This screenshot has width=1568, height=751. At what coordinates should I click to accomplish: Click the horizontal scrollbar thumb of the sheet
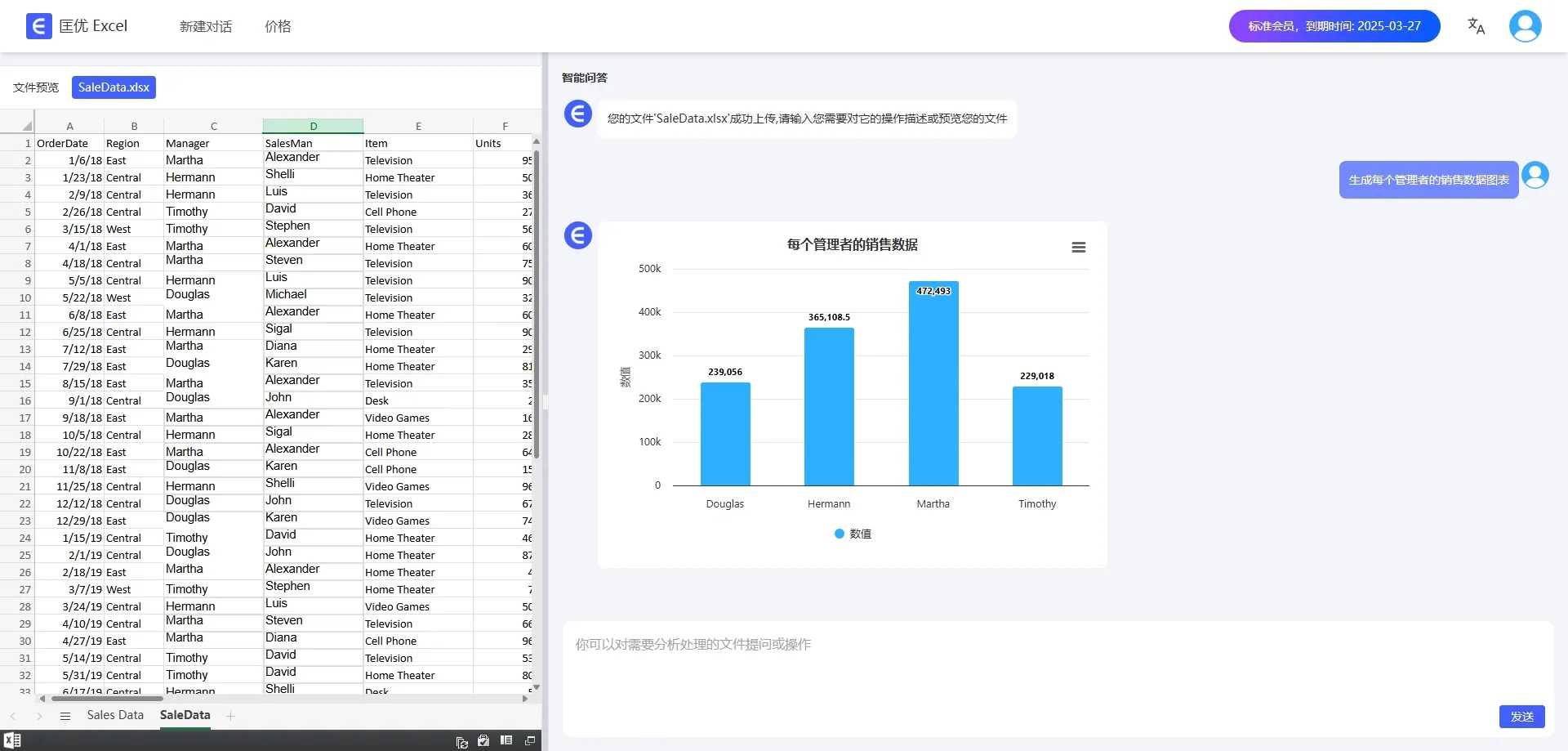(x=107, y=699)
